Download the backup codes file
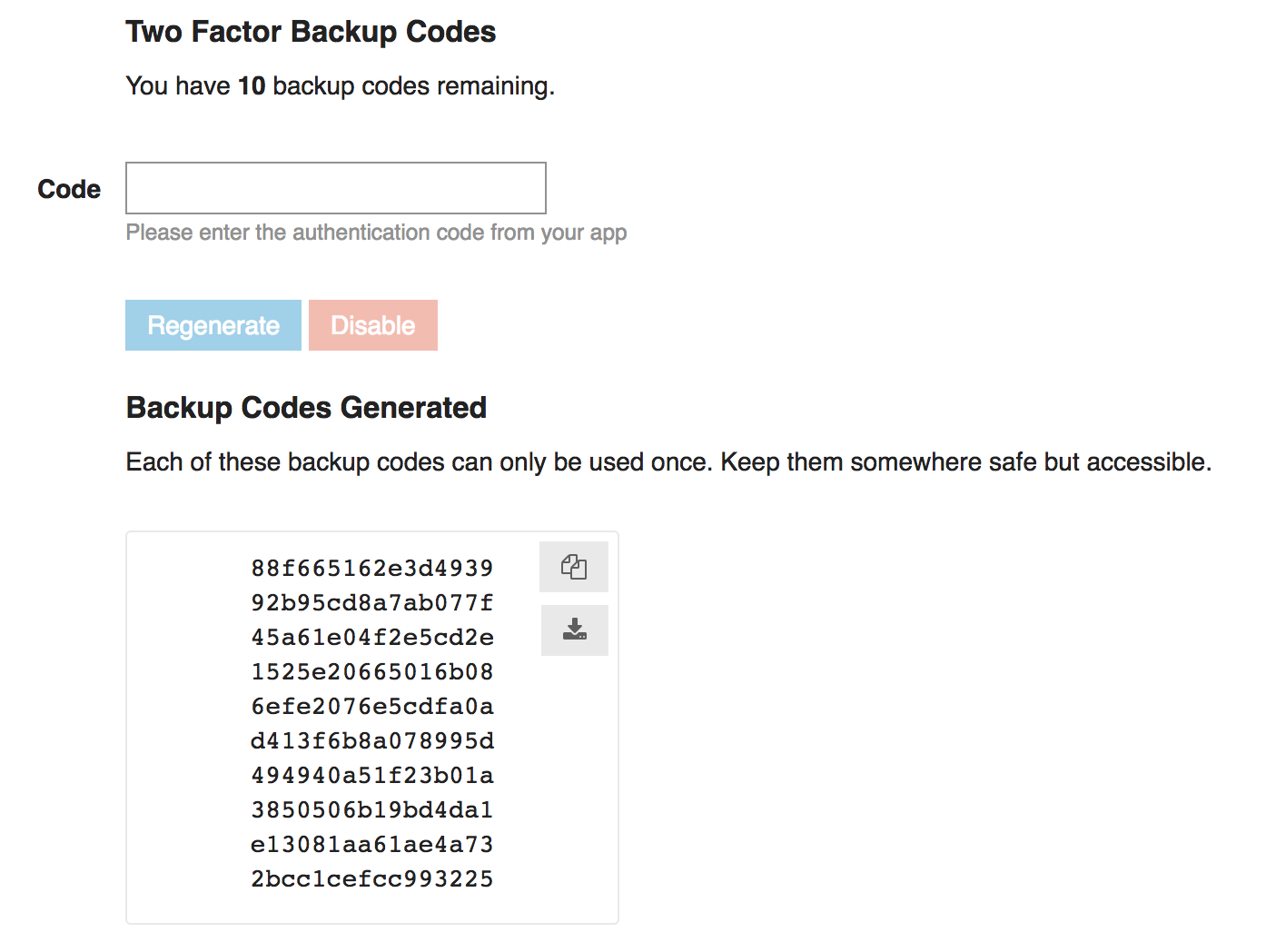 574,630
